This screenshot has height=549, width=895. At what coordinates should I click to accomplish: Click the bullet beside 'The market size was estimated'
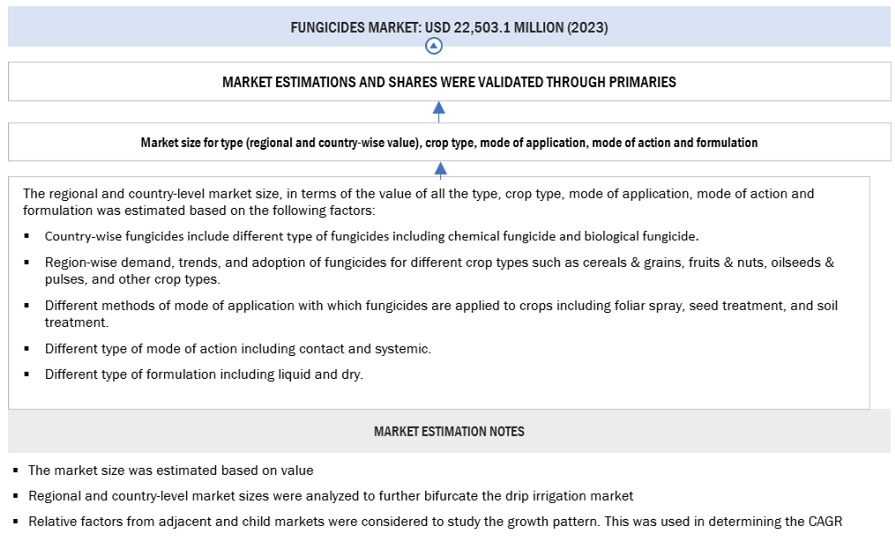coord(15,471)
